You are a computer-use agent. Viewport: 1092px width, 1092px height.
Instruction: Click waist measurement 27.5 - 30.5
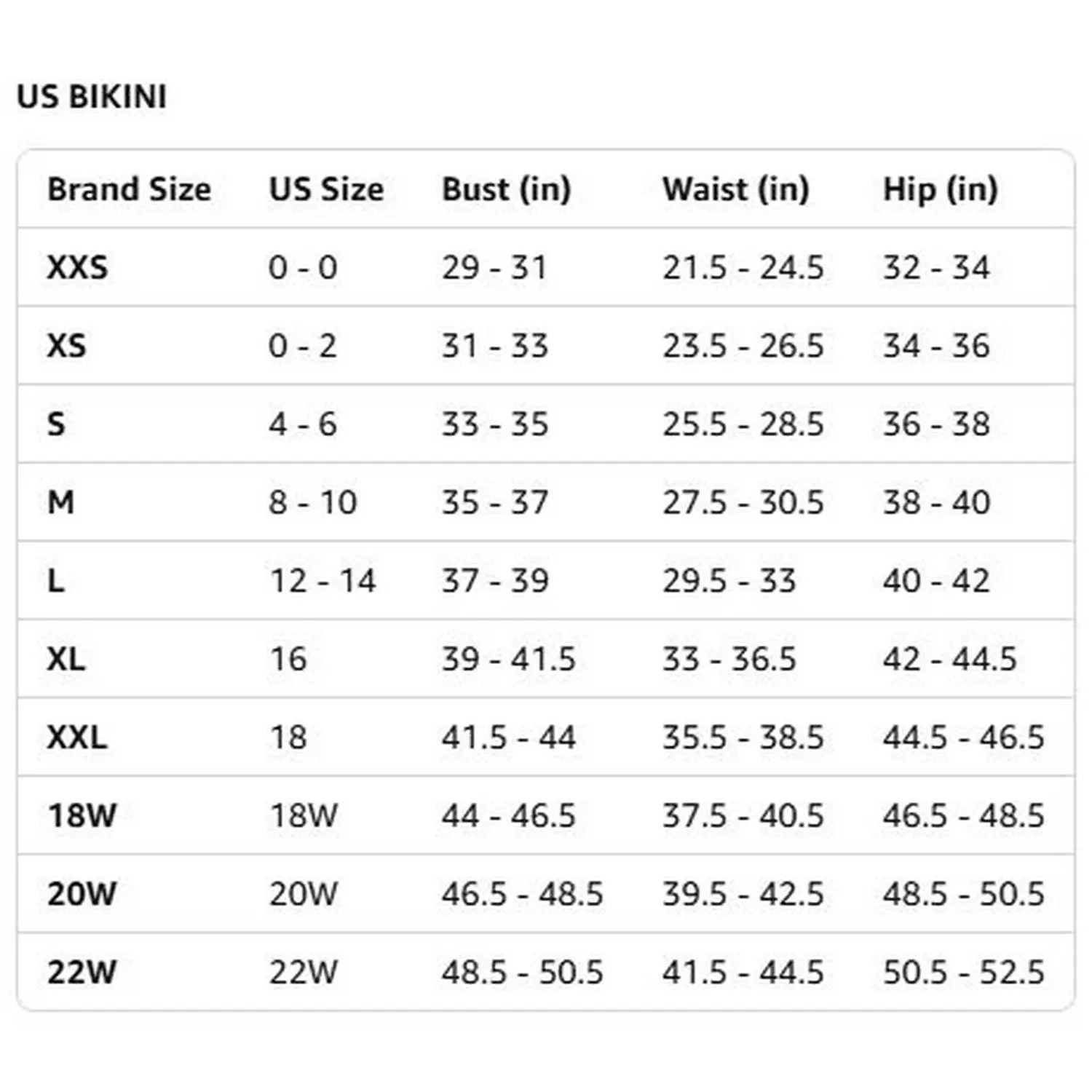(x=743, y=502)
